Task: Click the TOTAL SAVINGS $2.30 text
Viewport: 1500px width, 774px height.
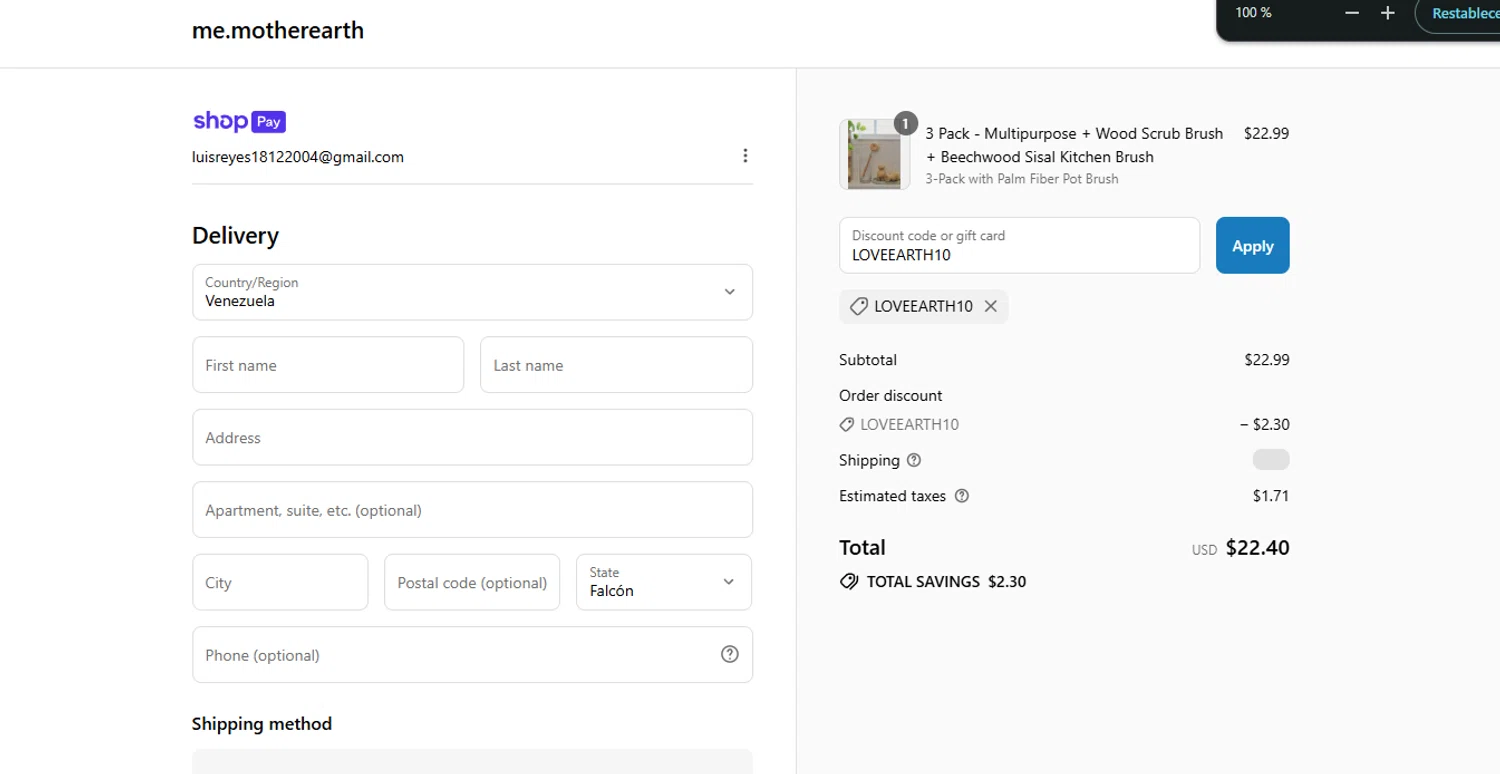Action: point(946,581)
